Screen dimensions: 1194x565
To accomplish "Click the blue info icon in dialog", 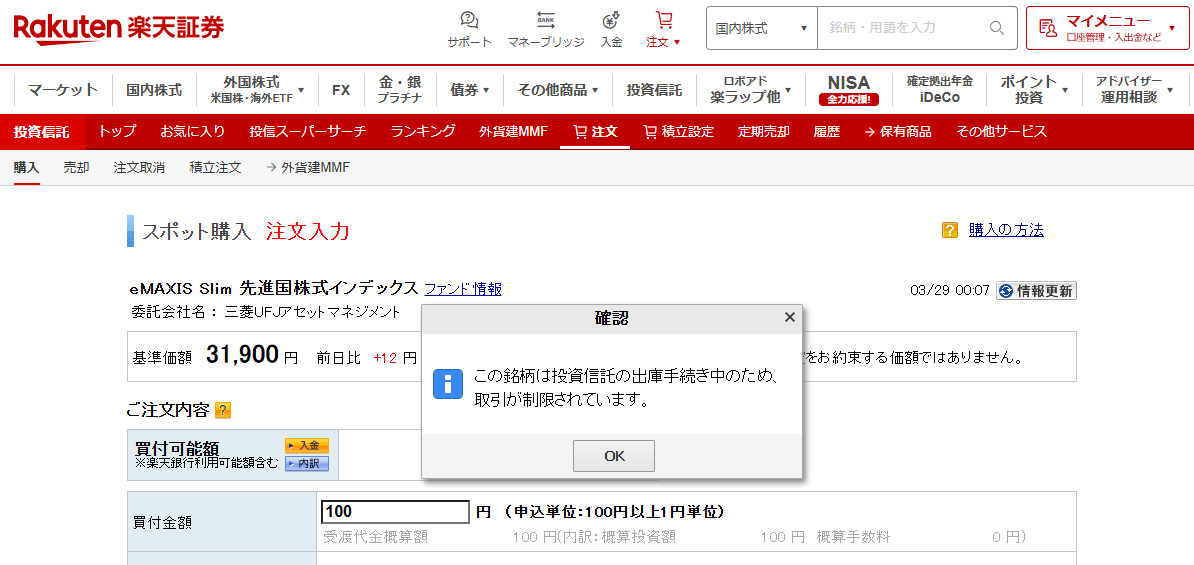I will click(448, 384).
